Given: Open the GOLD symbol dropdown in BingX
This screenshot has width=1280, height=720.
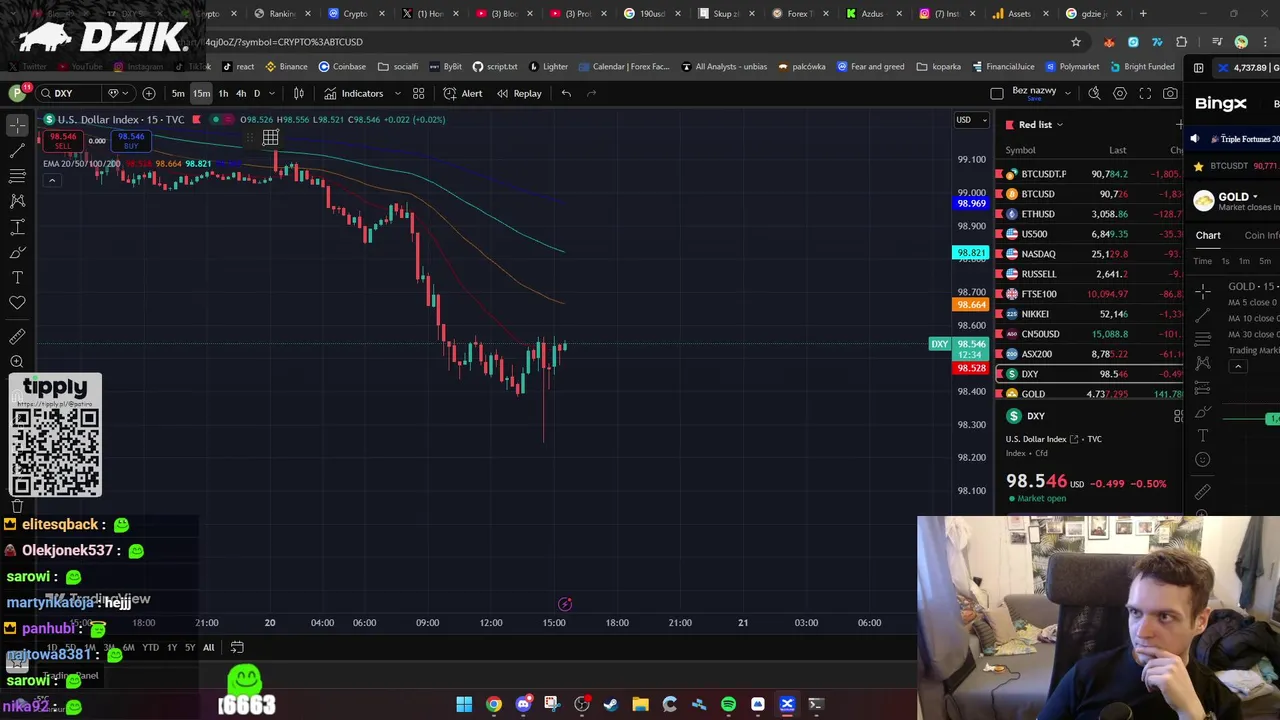Looking at the screenshot, I should [x=1254, y=197].
